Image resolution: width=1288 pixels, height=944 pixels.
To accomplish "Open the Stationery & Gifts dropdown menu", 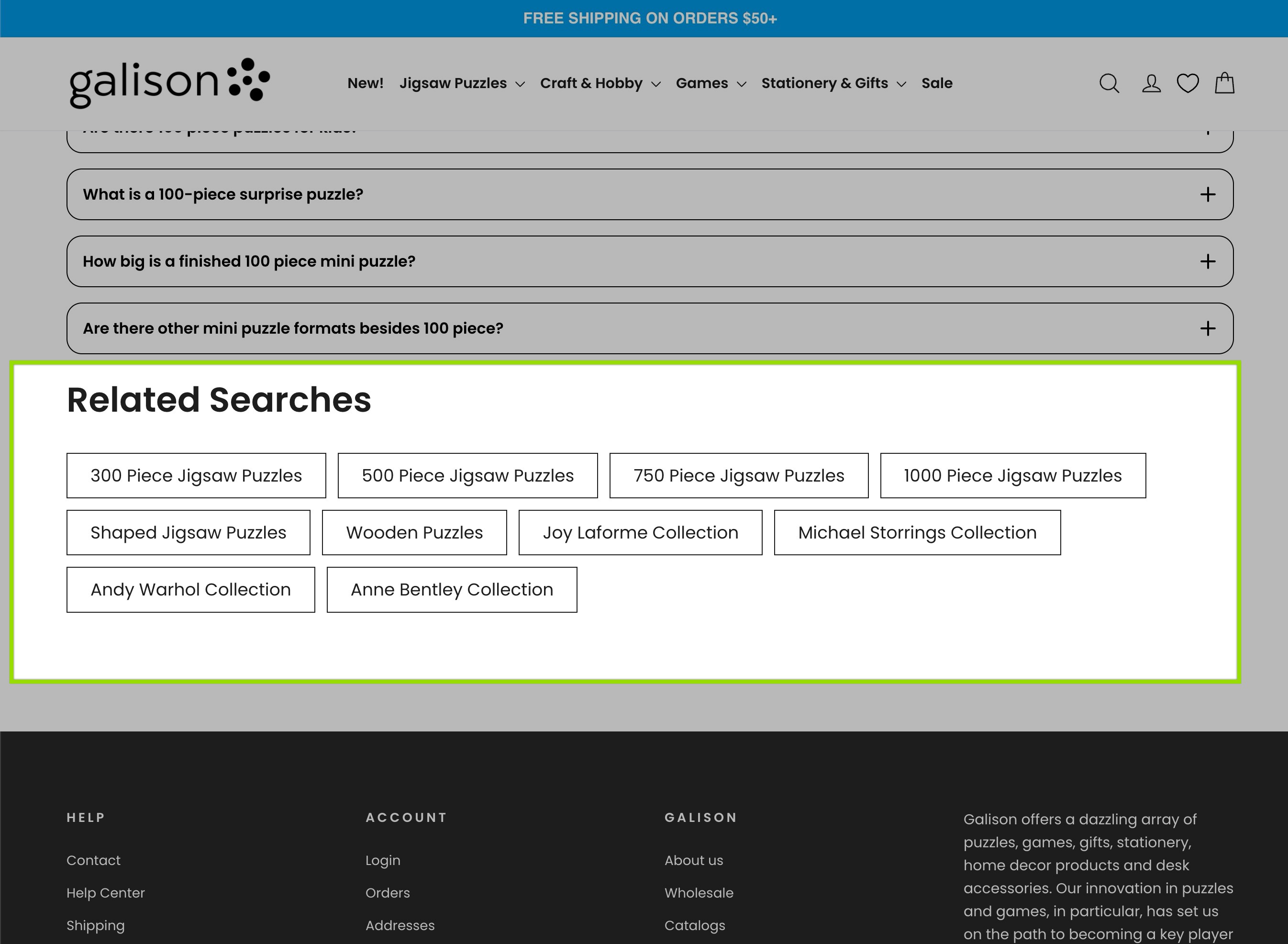I will 833,83.
